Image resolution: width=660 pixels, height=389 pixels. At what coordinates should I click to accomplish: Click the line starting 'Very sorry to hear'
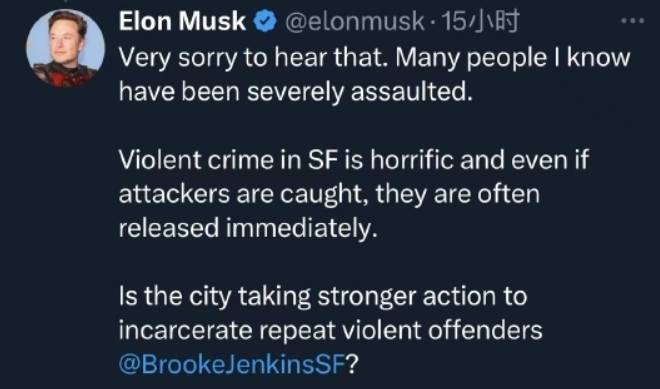click(375, 58)
